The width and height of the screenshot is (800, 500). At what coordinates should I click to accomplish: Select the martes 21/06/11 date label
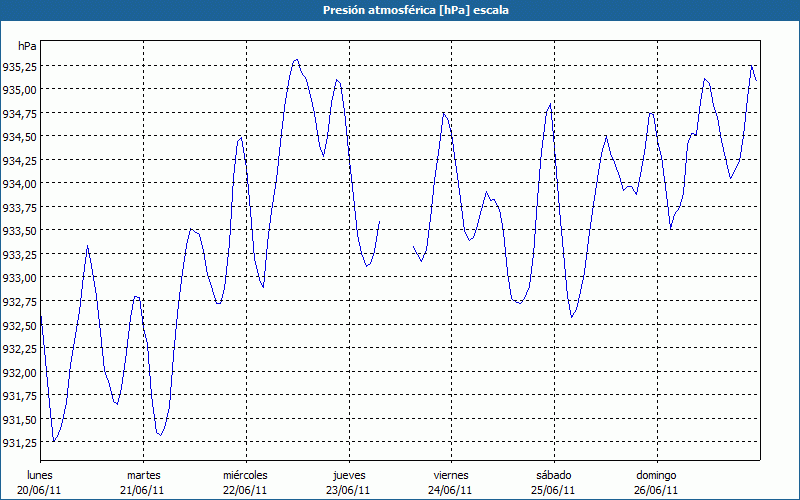click(x=143, y=482)
